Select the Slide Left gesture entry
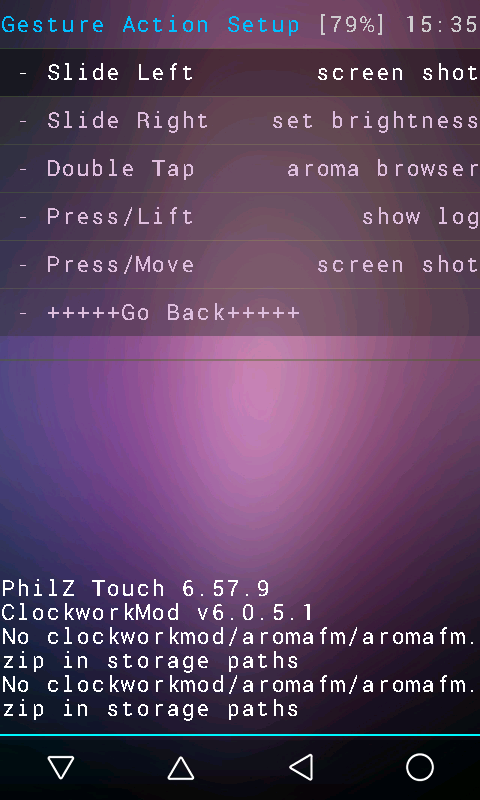This screenshot has width=480, height=800. pos(240,73)
